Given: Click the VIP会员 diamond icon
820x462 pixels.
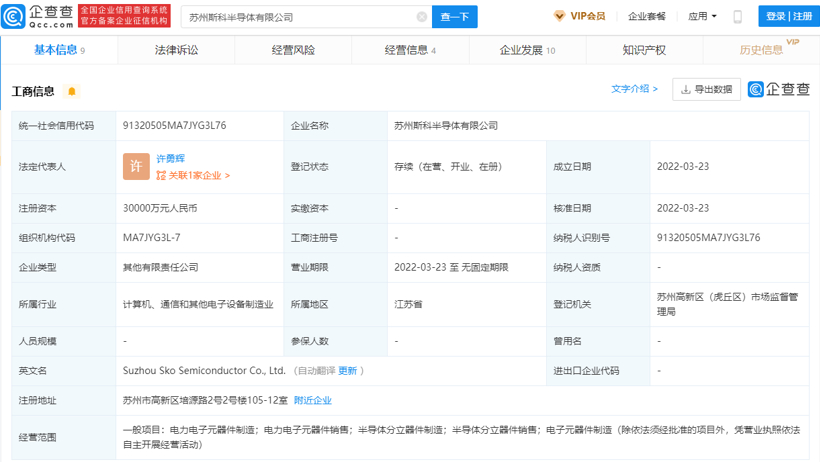Looking at the screenshot, I should 559,17.
